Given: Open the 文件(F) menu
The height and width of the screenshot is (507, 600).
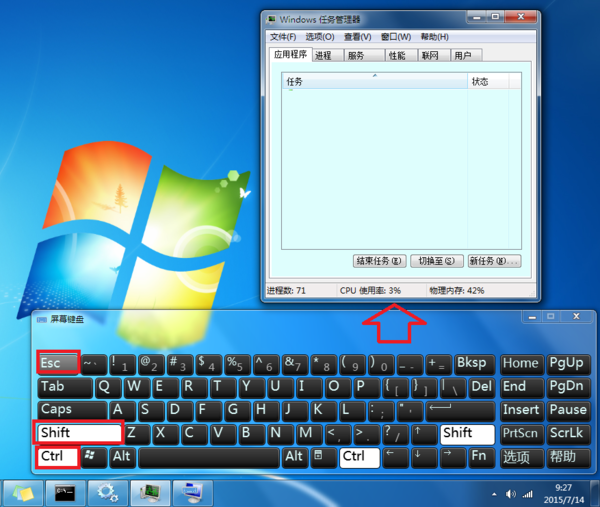Looking at the screenshot, I should (283, 37).
